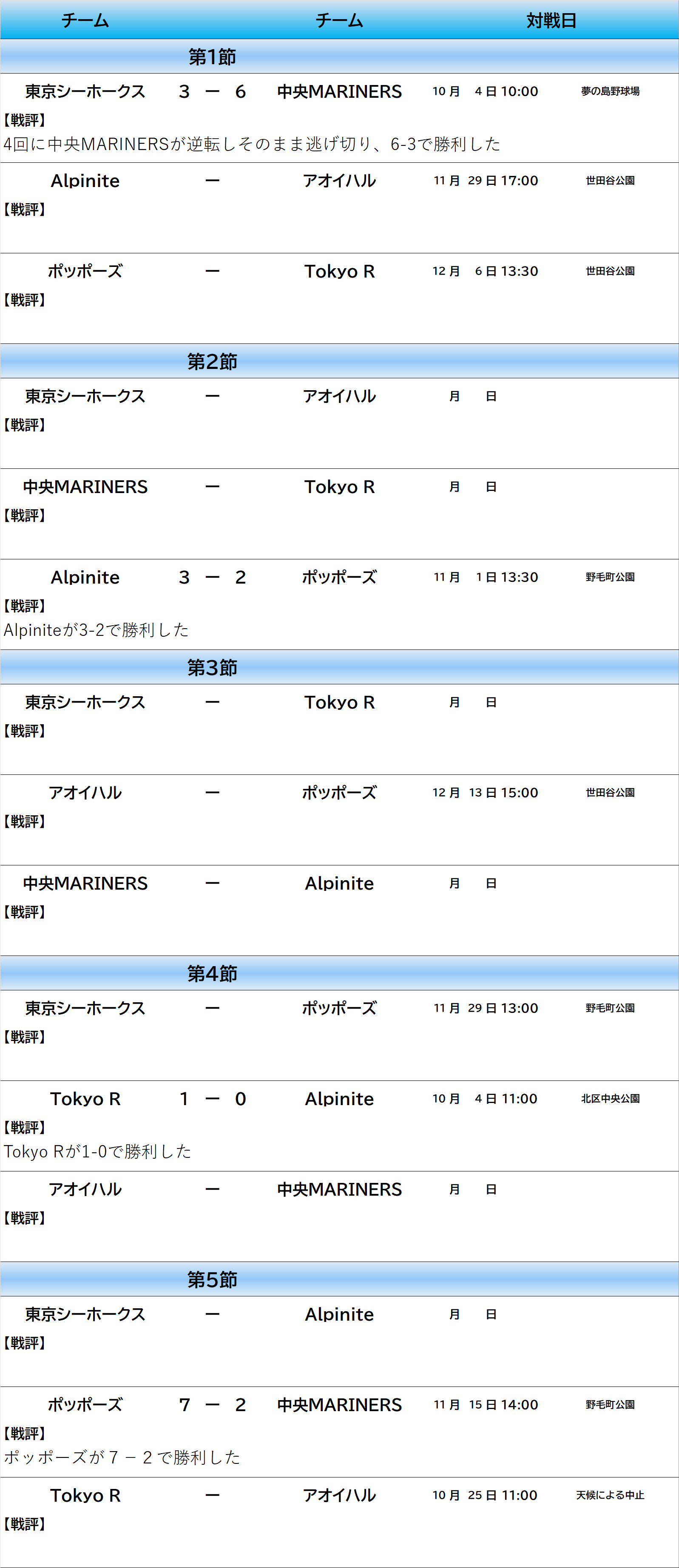Select the 天候による中止 note
Viewport: 679px width, 1568px height.
coord(610,1495)
